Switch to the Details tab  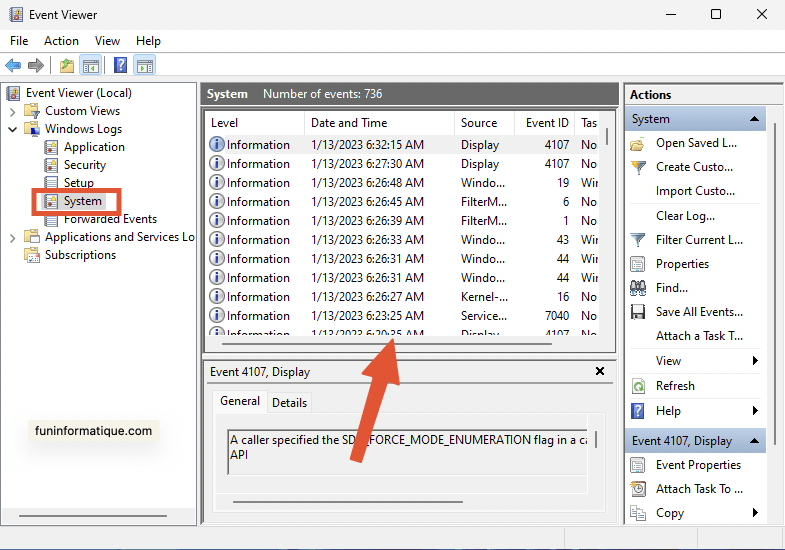[289, 403]
